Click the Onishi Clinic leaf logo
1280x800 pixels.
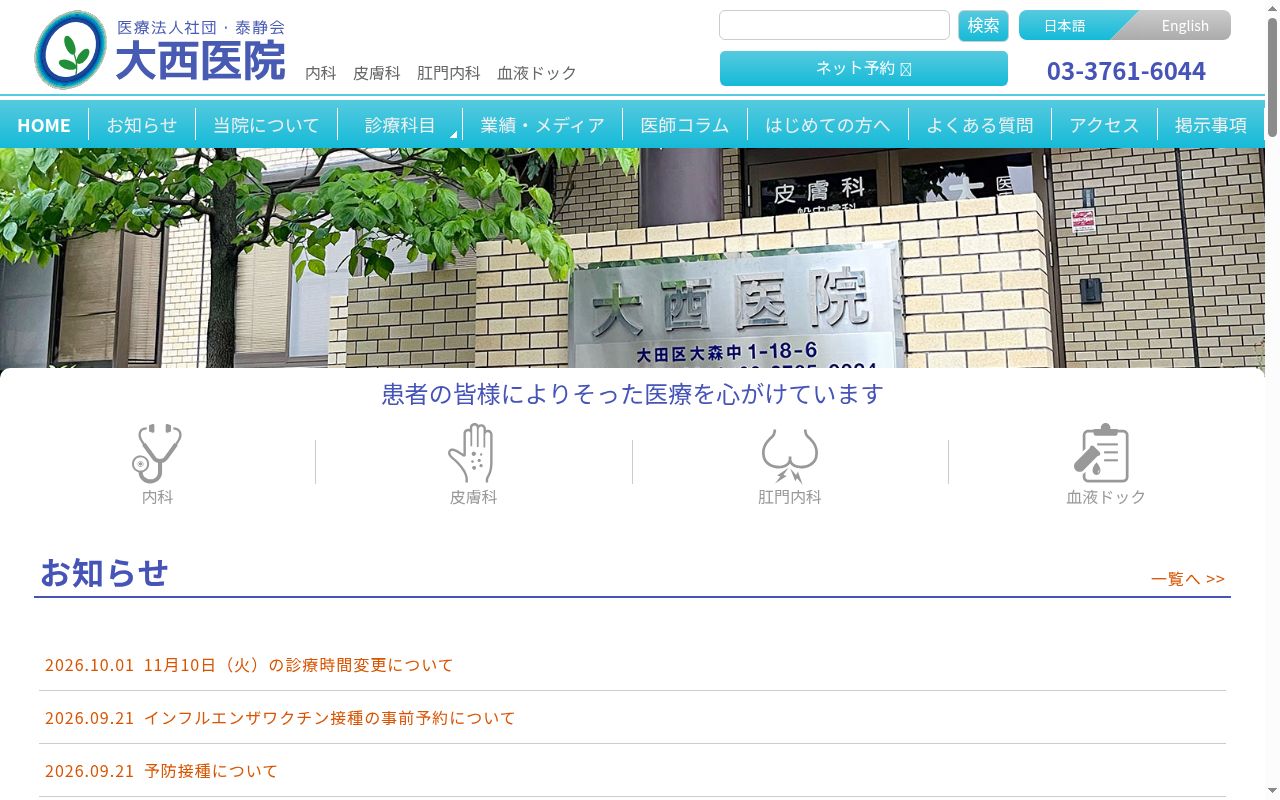tap(70, 50)
